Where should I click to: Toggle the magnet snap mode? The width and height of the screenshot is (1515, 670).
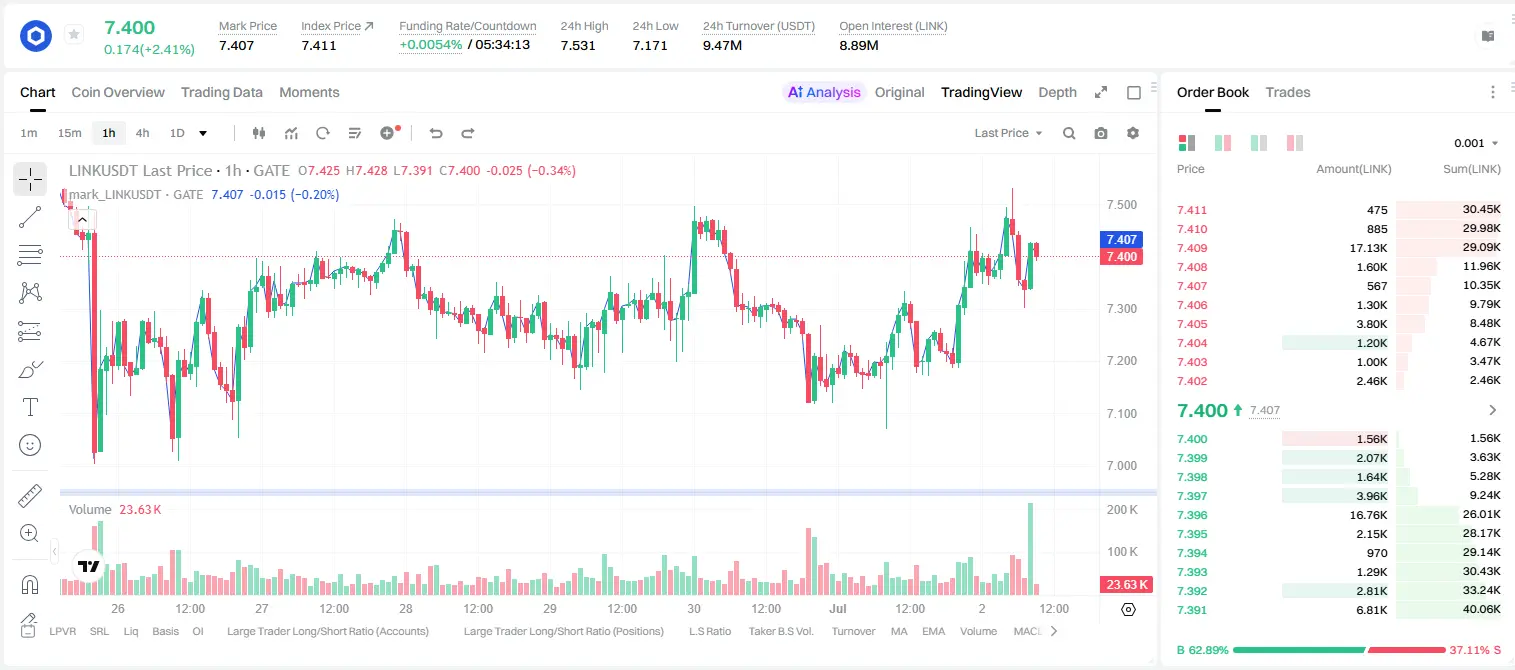point(30,585)
